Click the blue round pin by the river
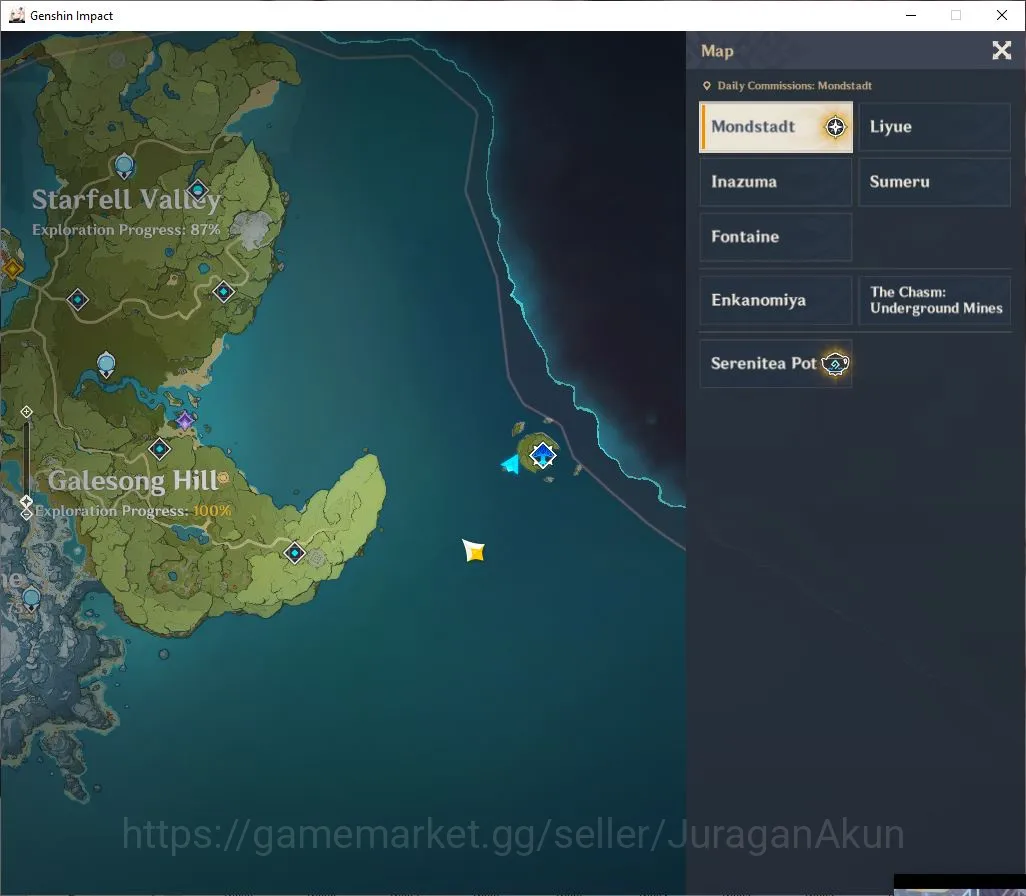This screenshot has width=1026, height=896. pyautogui.click(x=106, y=365)
